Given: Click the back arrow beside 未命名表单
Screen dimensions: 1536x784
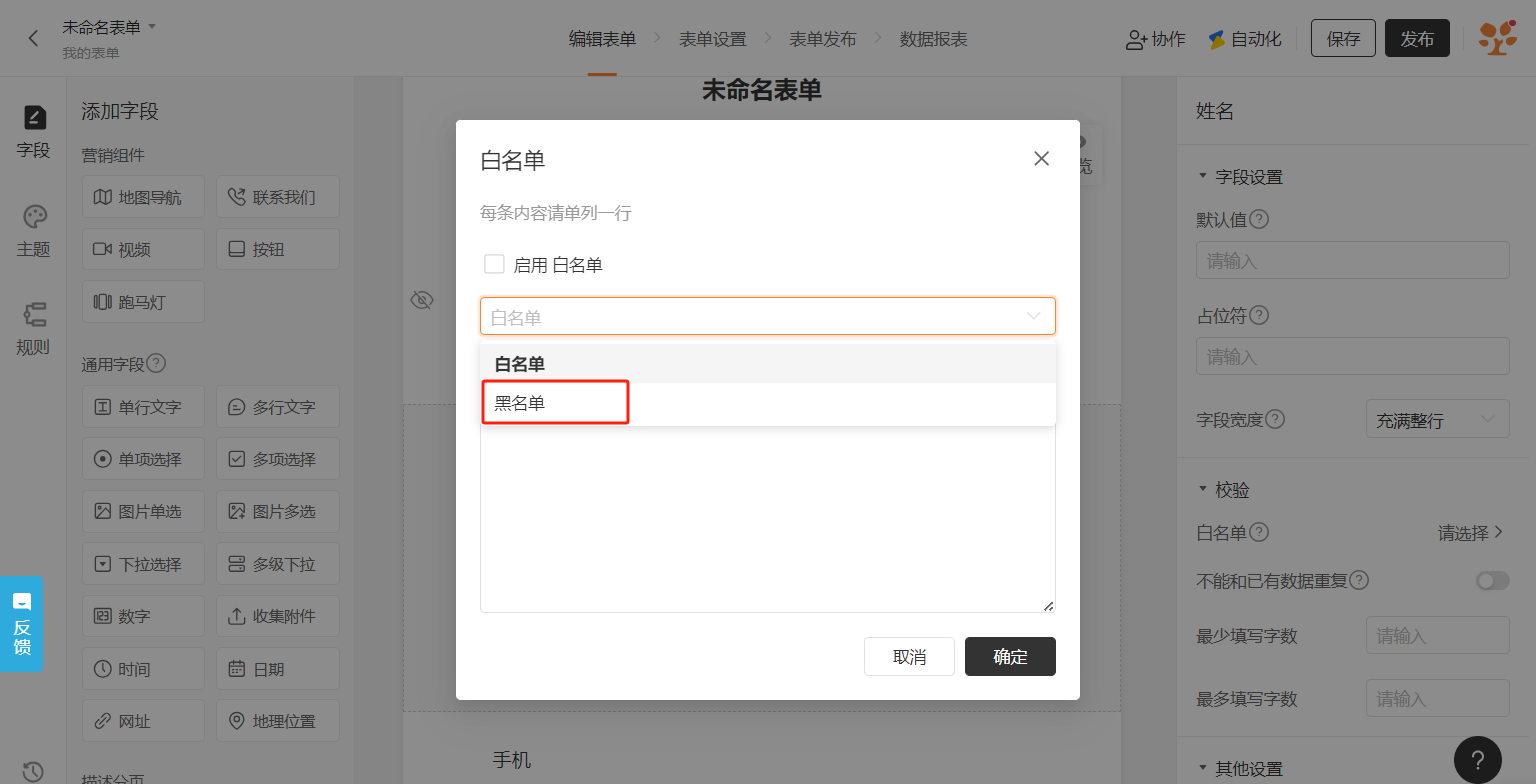Looking at the screenshot, I should point(33,38).
